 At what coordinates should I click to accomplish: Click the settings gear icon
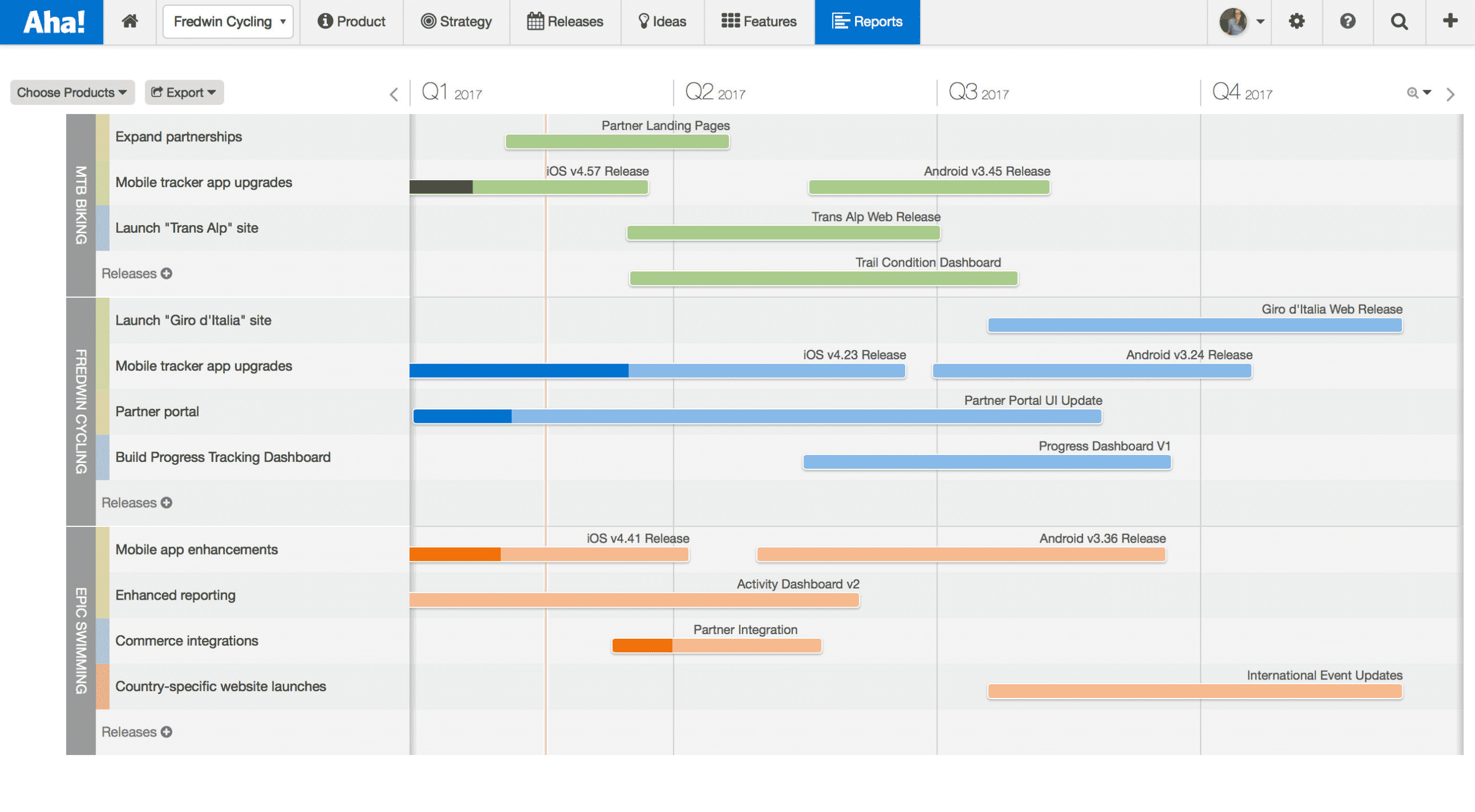[x=1297, y=22]
